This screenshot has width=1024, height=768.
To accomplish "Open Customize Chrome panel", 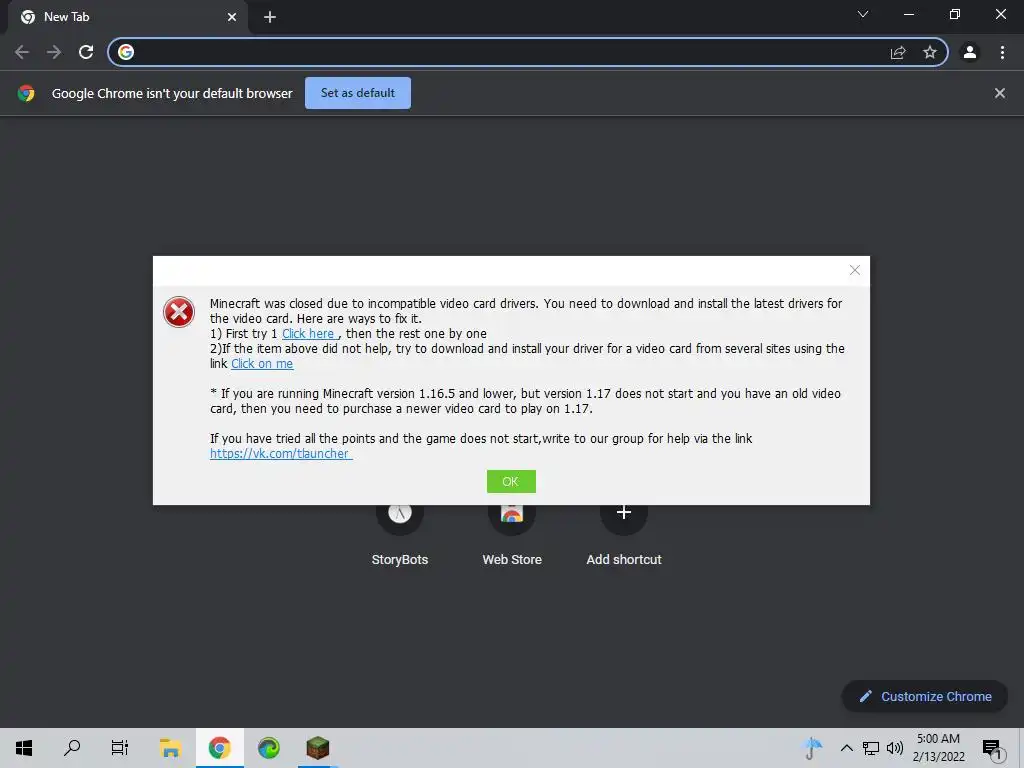I will point(925,696).
